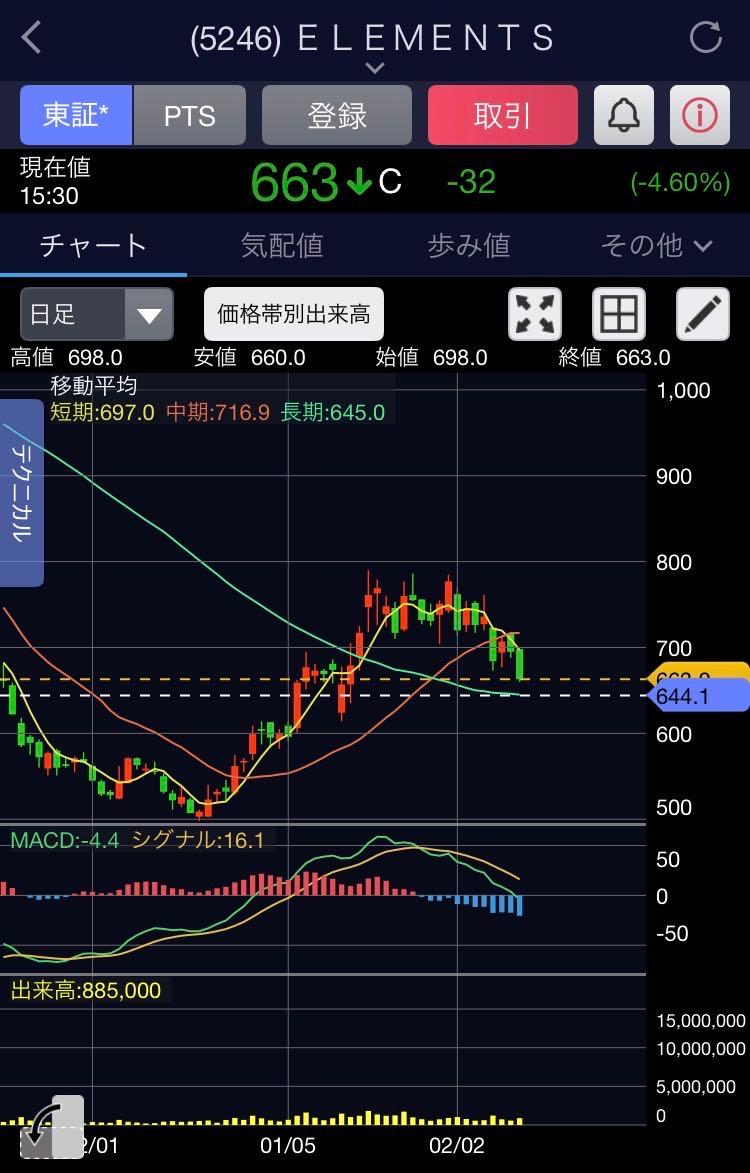The height and width of the screenshot is (1173, 750).
Task: Expand chevron below ELEMENTS stock name
Action: click(375, 68)
